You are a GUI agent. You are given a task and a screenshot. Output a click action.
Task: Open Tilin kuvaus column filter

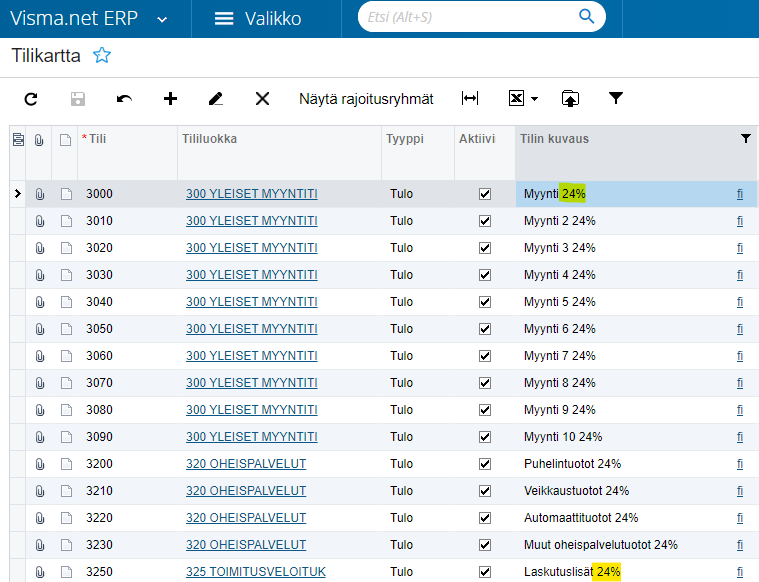pyautogui.click(x=746, y=139)
